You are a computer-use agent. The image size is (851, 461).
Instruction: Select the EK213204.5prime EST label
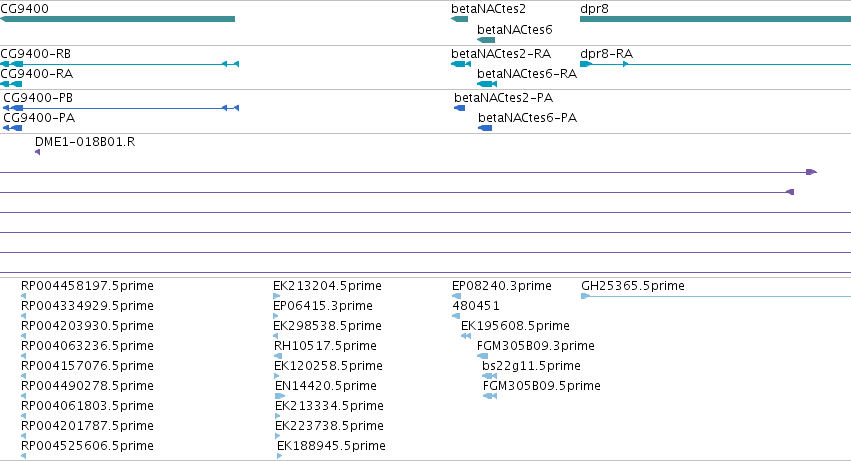327,286
